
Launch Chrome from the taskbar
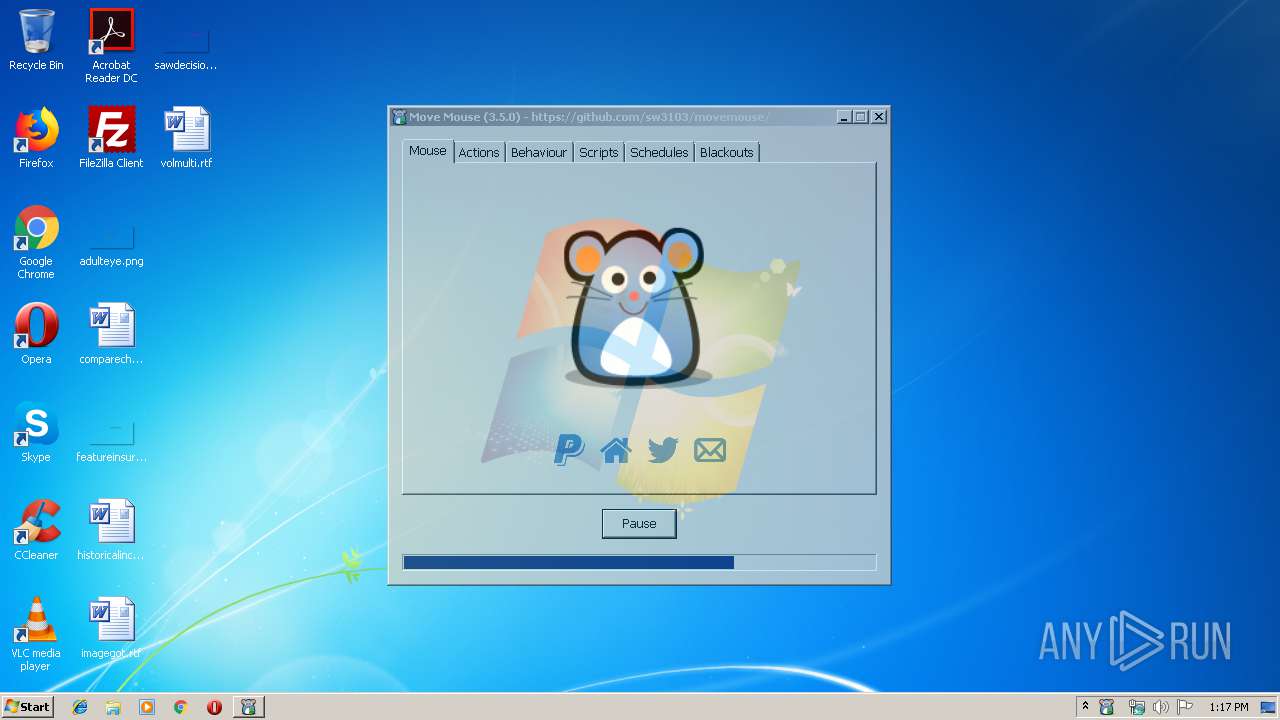(180, 707)
